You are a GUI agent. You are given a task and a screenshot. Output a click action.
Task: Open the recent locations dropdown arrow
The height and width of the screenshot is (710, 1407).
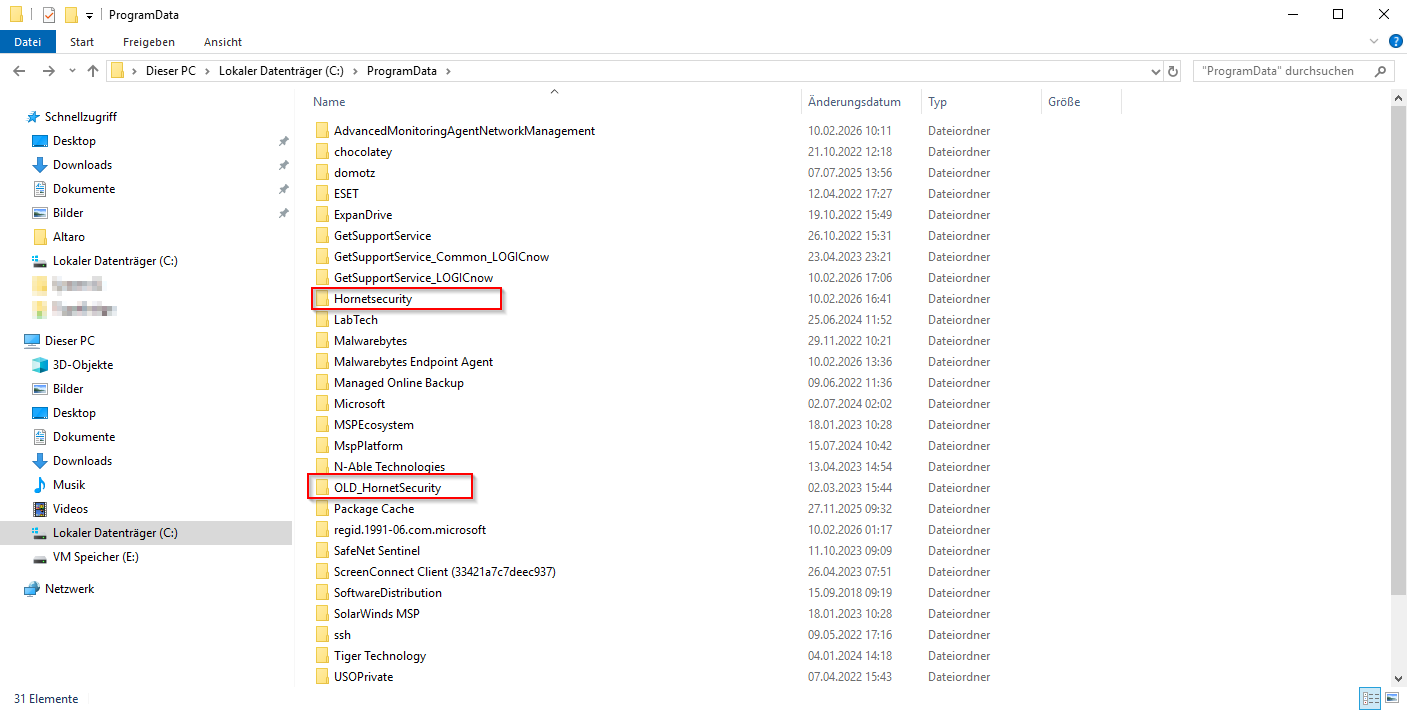[72, 71]
